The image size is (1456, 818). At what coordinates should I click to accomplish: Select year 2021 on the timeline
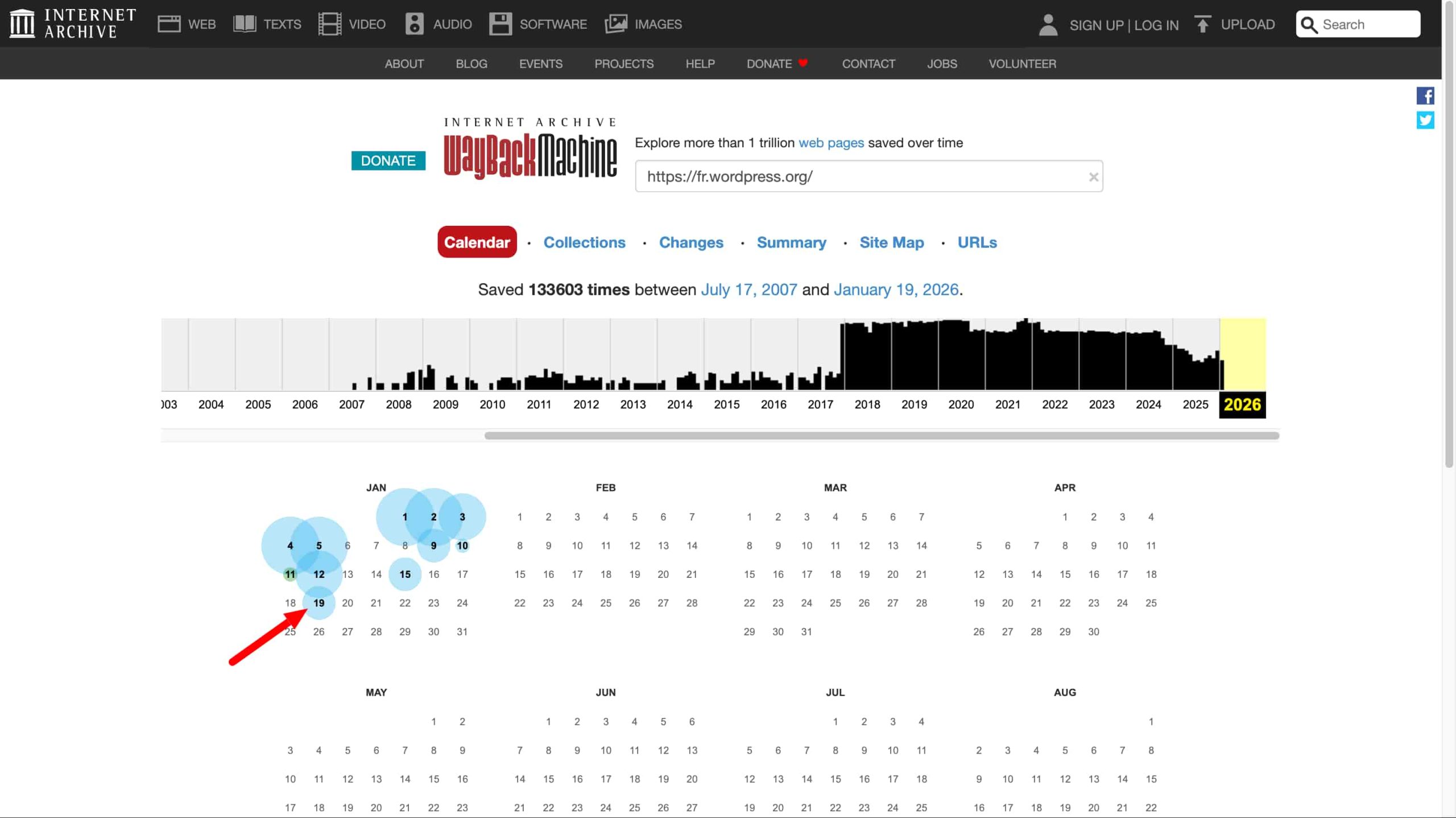point(1007,404)
